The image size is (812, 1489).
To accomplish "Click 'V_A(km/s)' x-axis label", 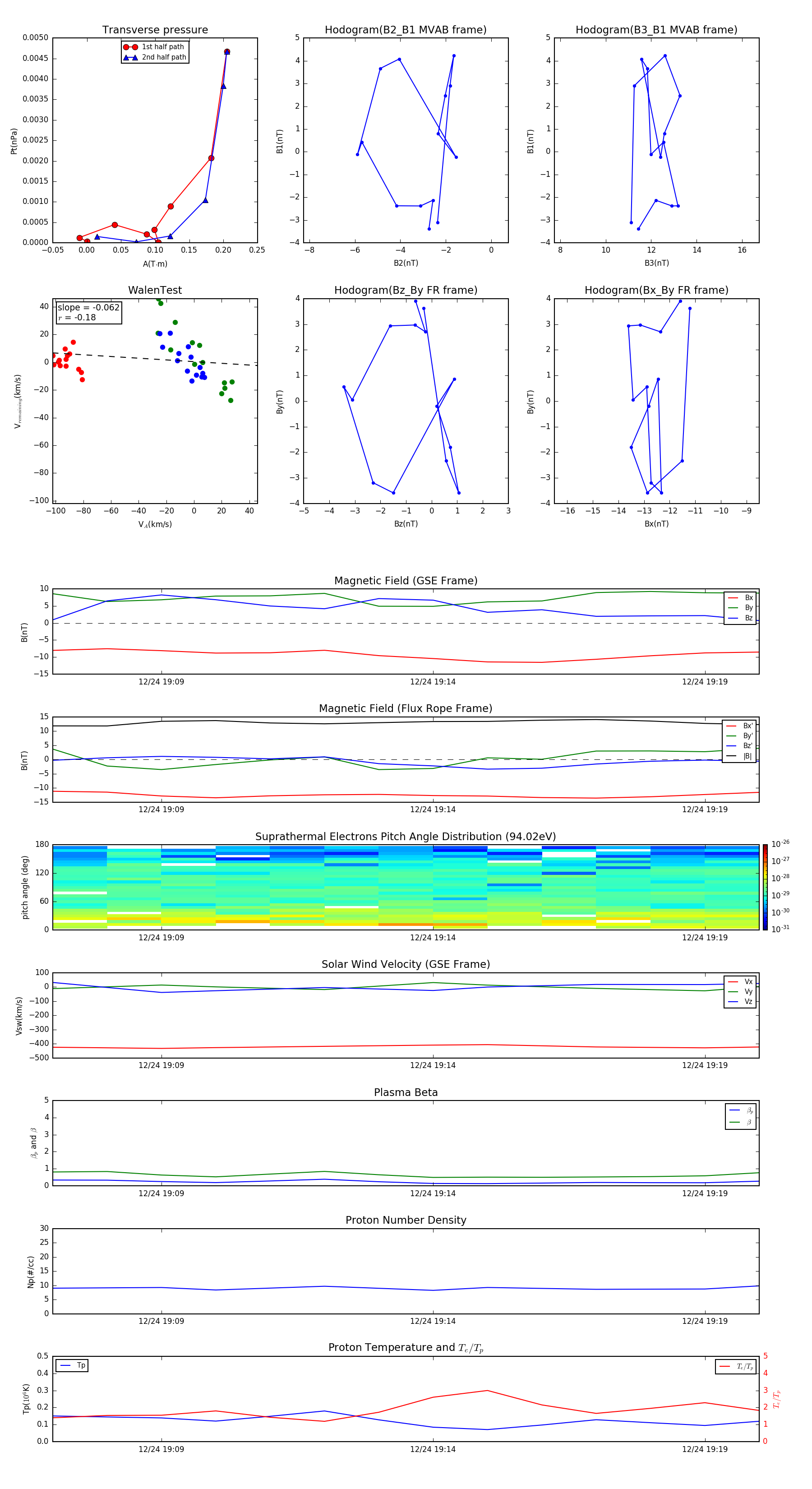I will click(x=155, y=524).
